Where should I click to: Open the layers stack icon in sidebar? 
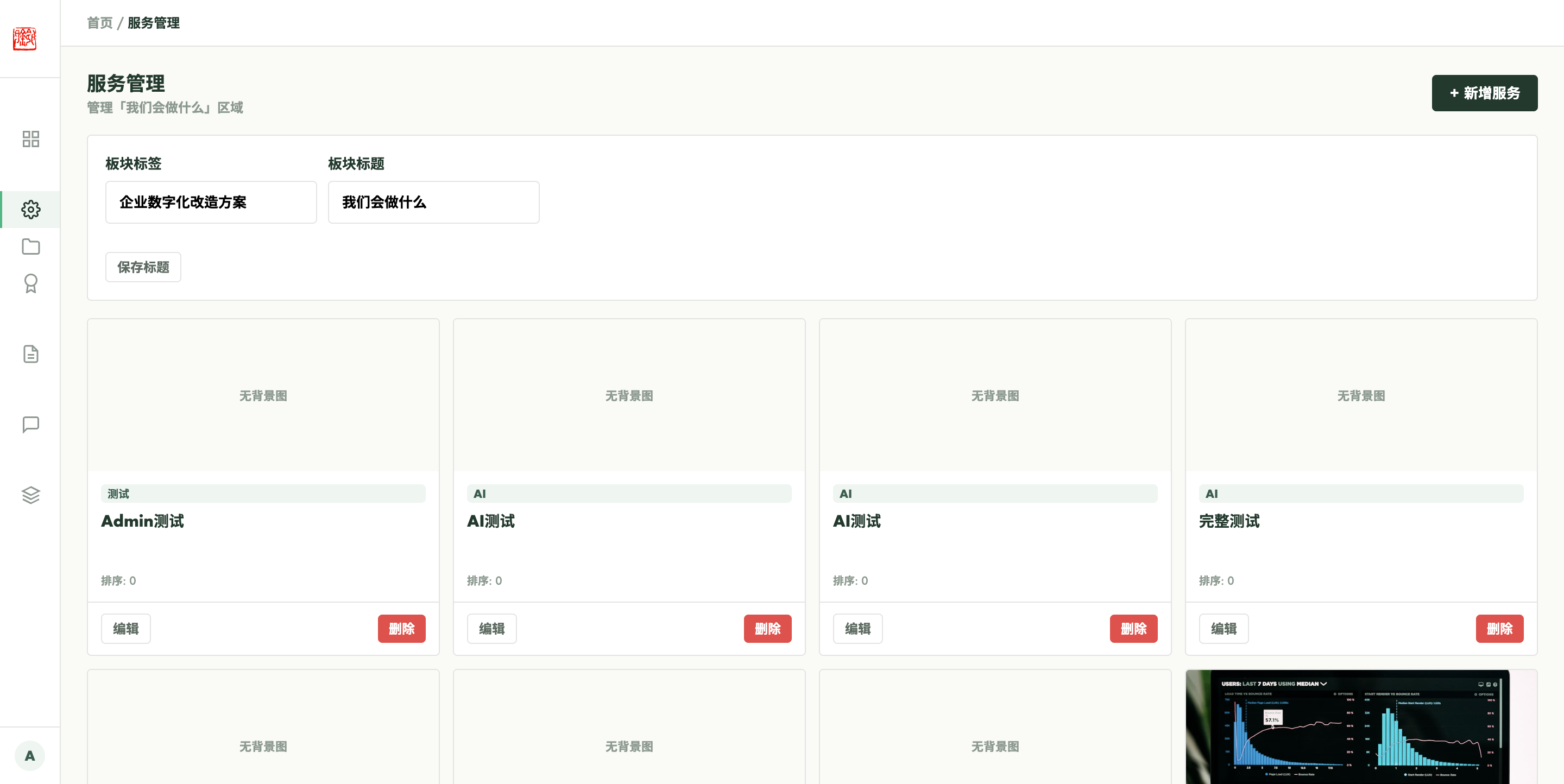tap(30, 495)
